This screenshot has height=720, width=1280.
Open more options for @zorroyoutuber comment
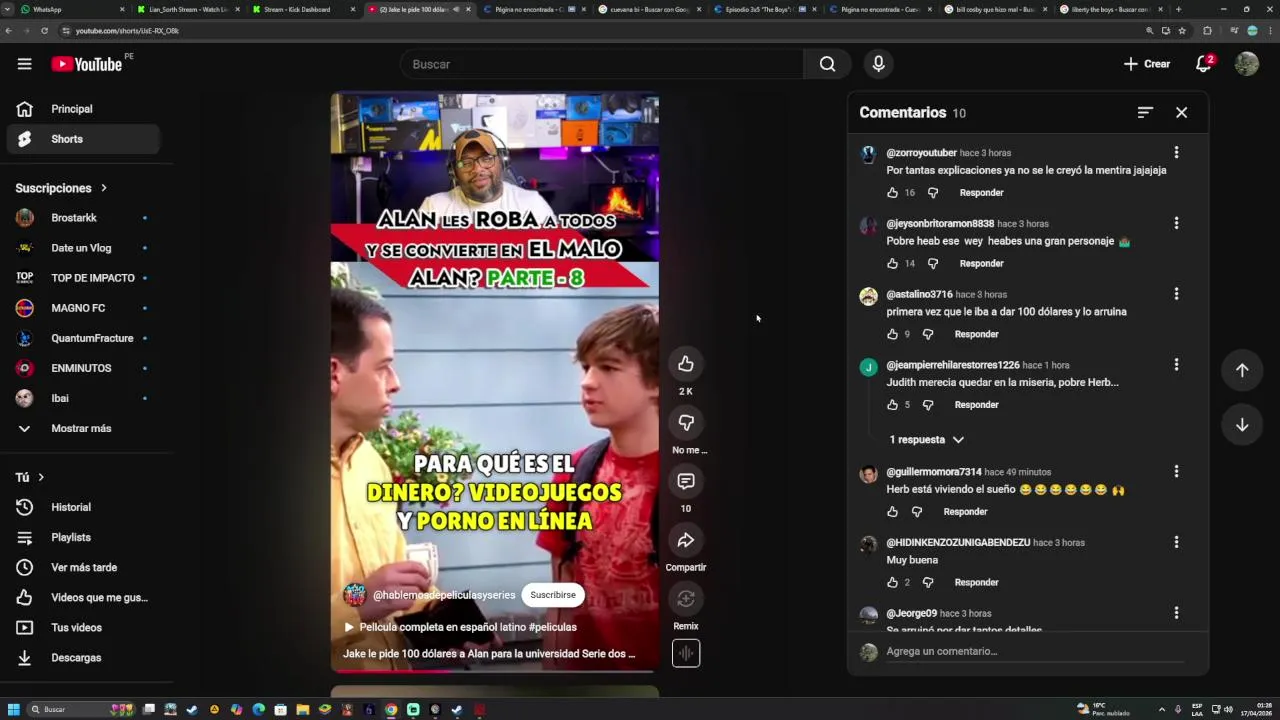coord(1176,152)
